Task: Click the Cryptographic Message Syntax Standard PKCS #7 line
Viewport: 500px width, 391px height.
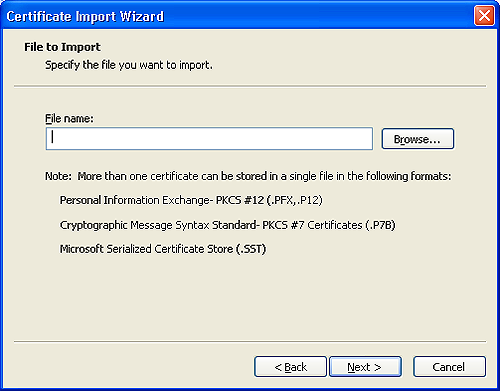Action: (x=228, y=225)
